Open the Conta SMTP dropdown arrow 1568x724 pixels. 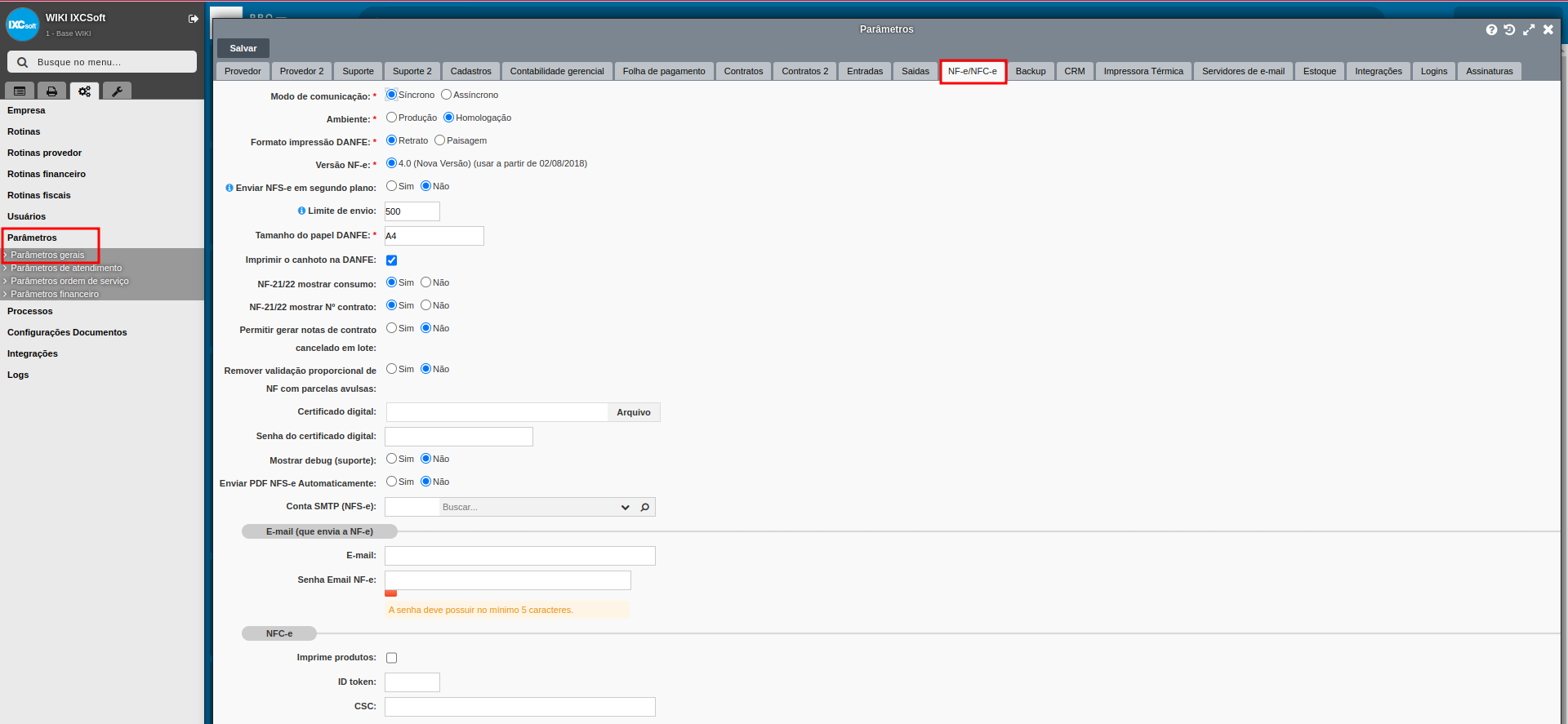point(626,507)
